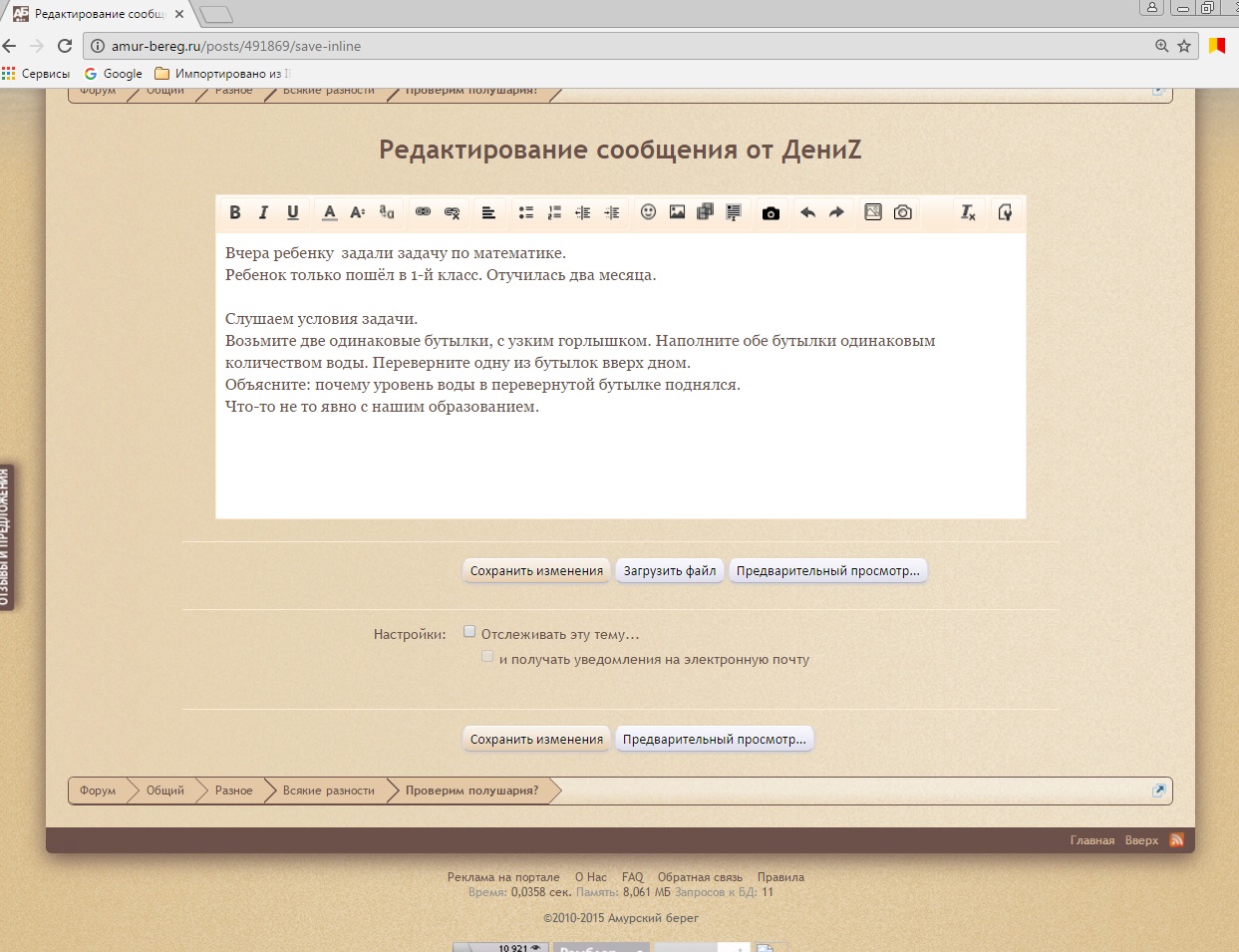Open the FAQ footer link
Screen dimensions: 1239x952
(x=632, y=877)
